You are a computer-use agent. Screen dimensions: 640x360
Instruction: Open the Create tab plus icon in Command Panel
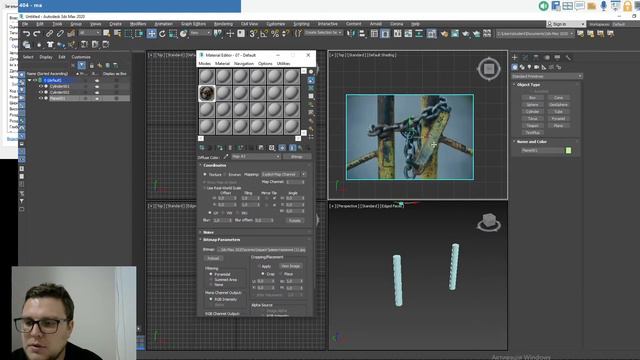click(515, 58)
